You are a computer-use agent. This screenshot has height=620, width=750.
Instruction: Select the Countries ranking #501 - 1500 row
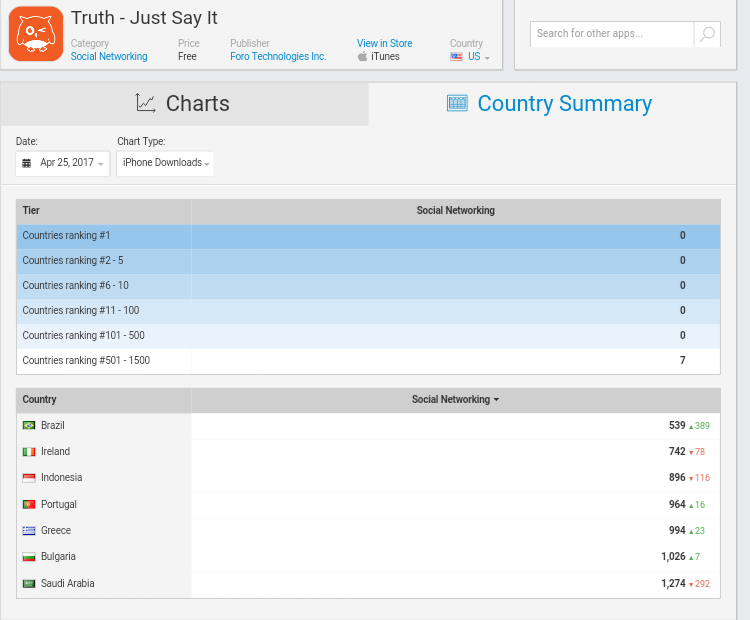(368, 361)
